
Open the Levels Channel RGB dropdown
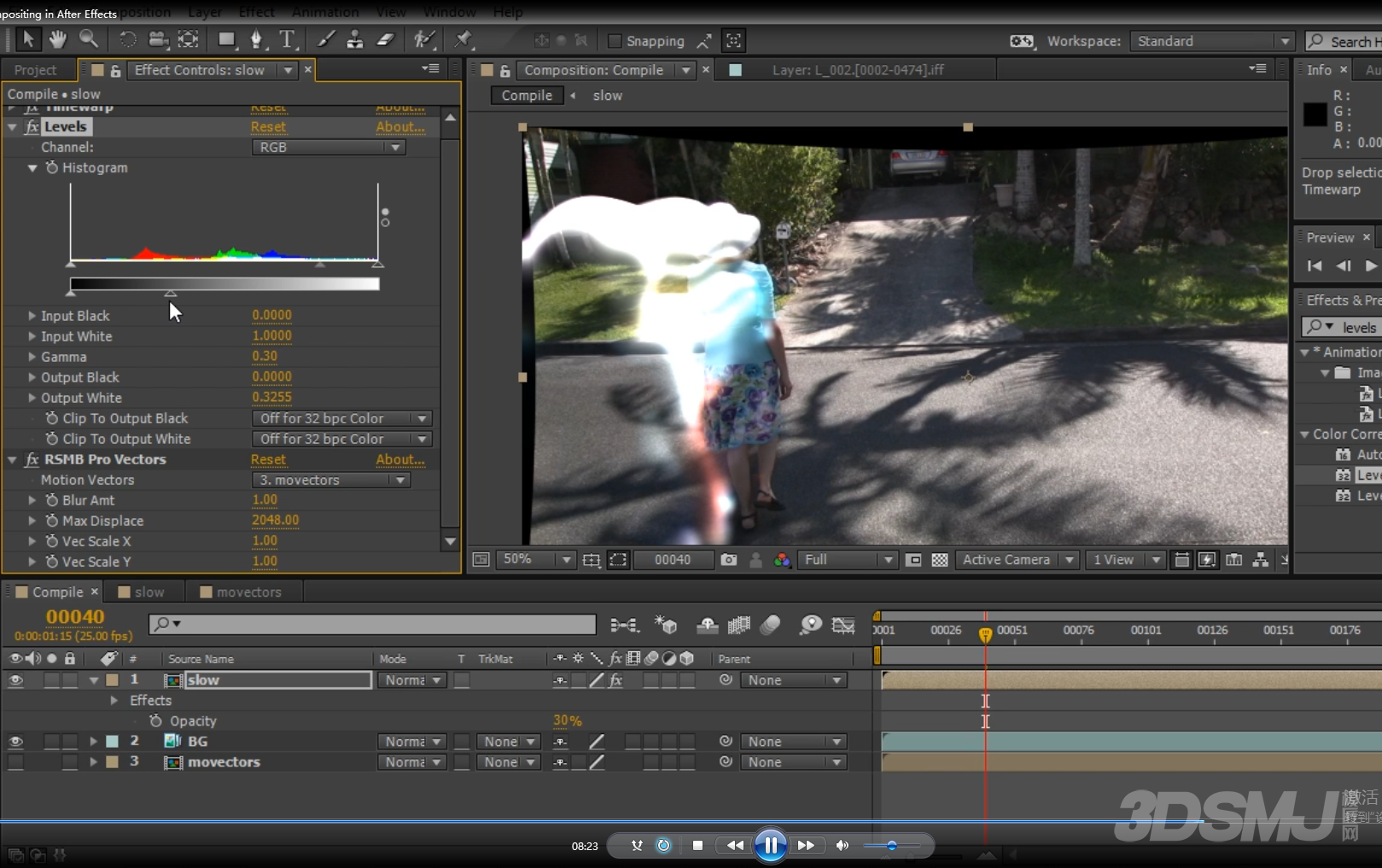328,147
